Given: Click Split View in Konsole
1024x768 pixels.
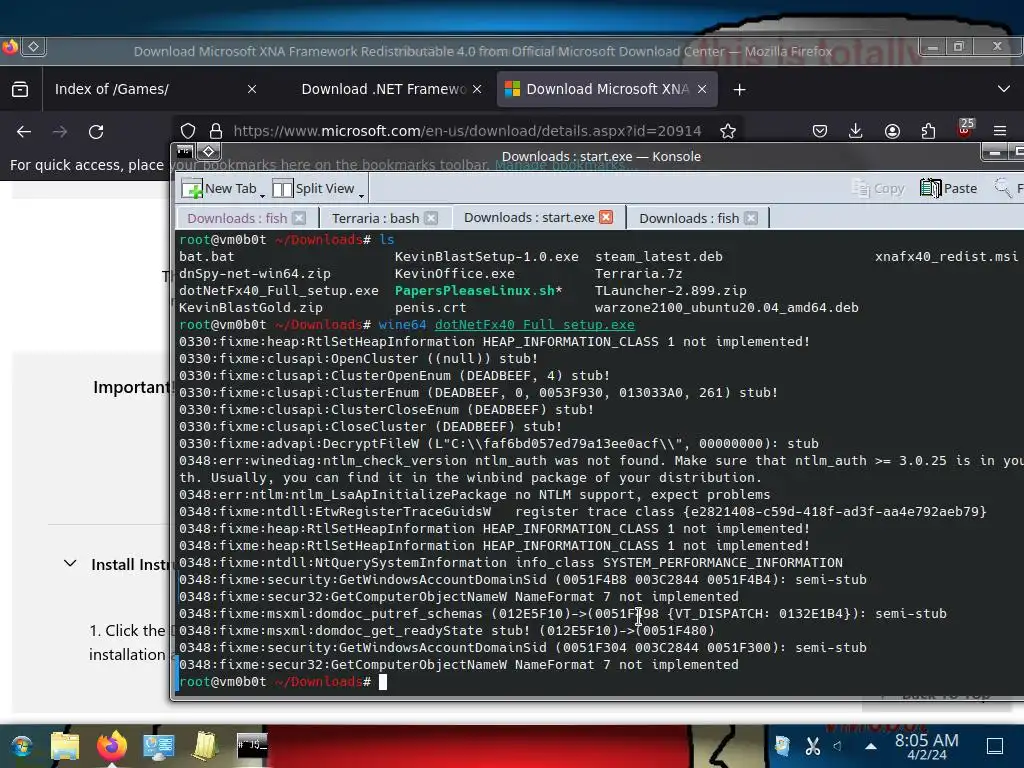Looking at the screenshot, I should pos(313,189).
